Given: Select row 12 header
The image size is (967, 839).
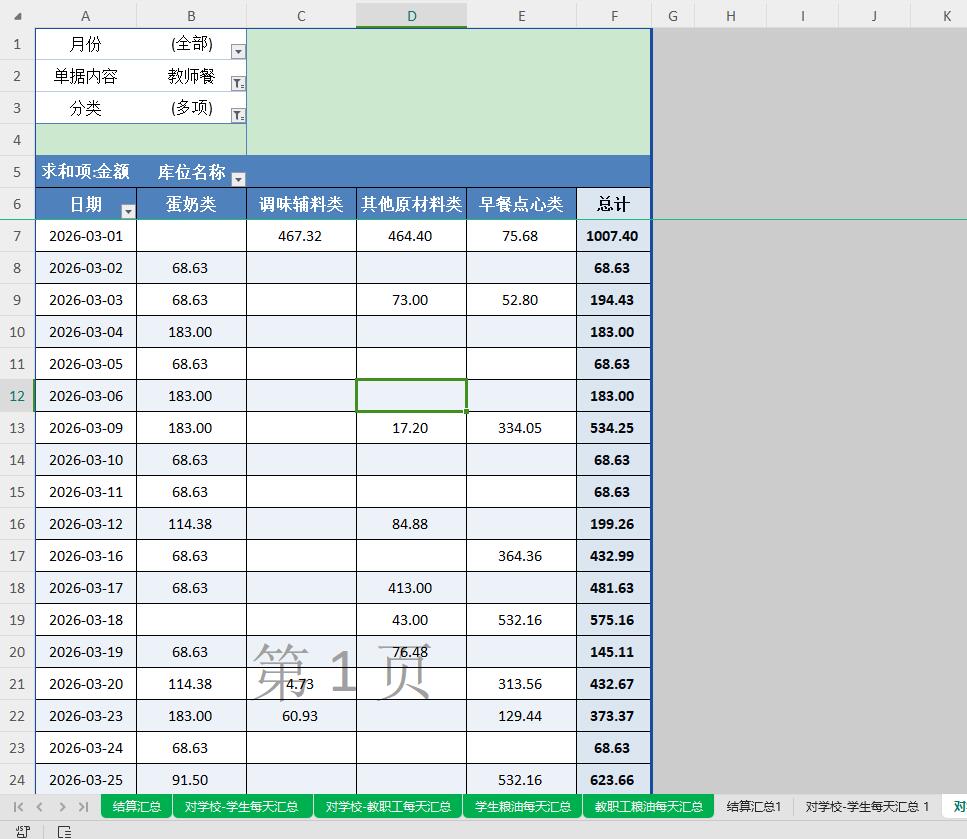Looking at the screenshot, I should pos(17,396).
